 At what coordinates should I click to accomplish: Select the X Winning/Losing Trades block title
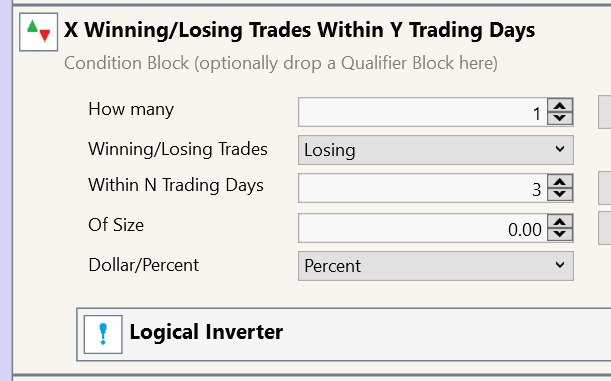point(299,30)
